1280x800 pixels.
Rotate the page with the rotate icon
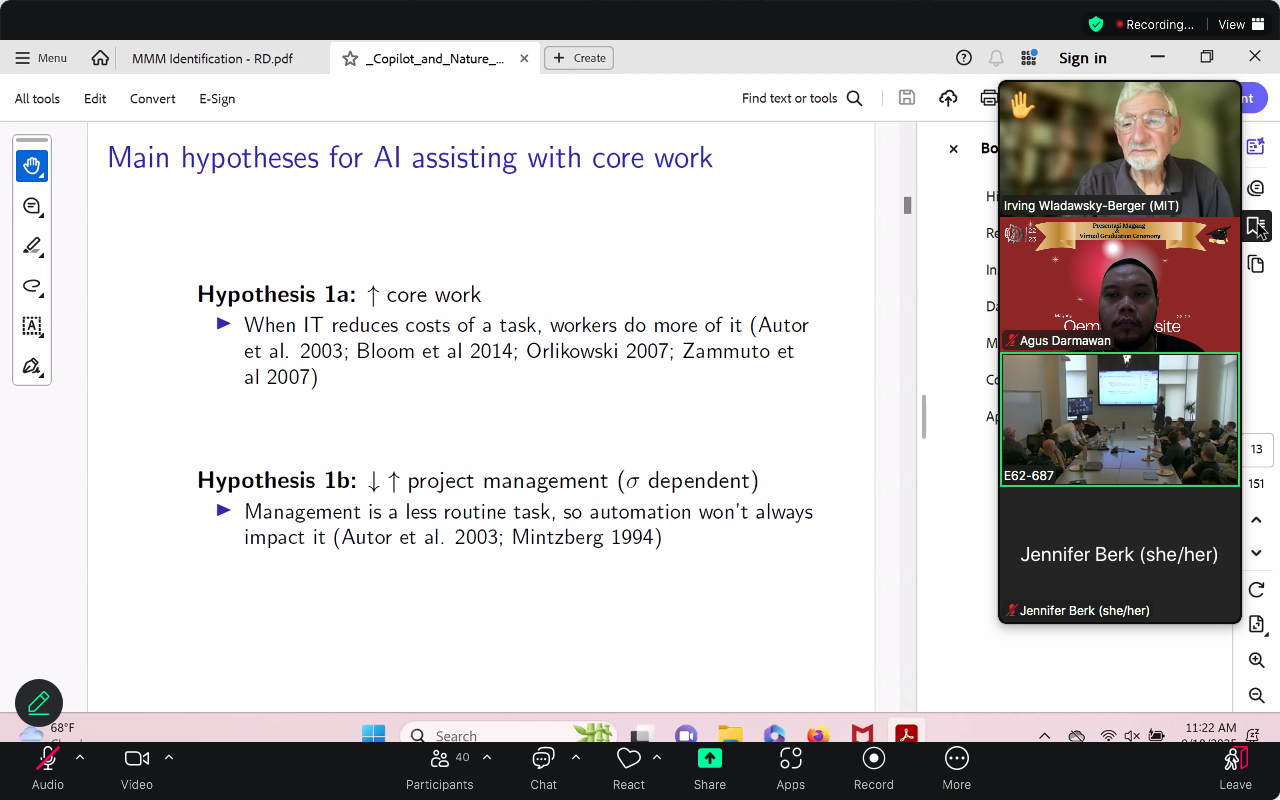tap(1256, 590)
